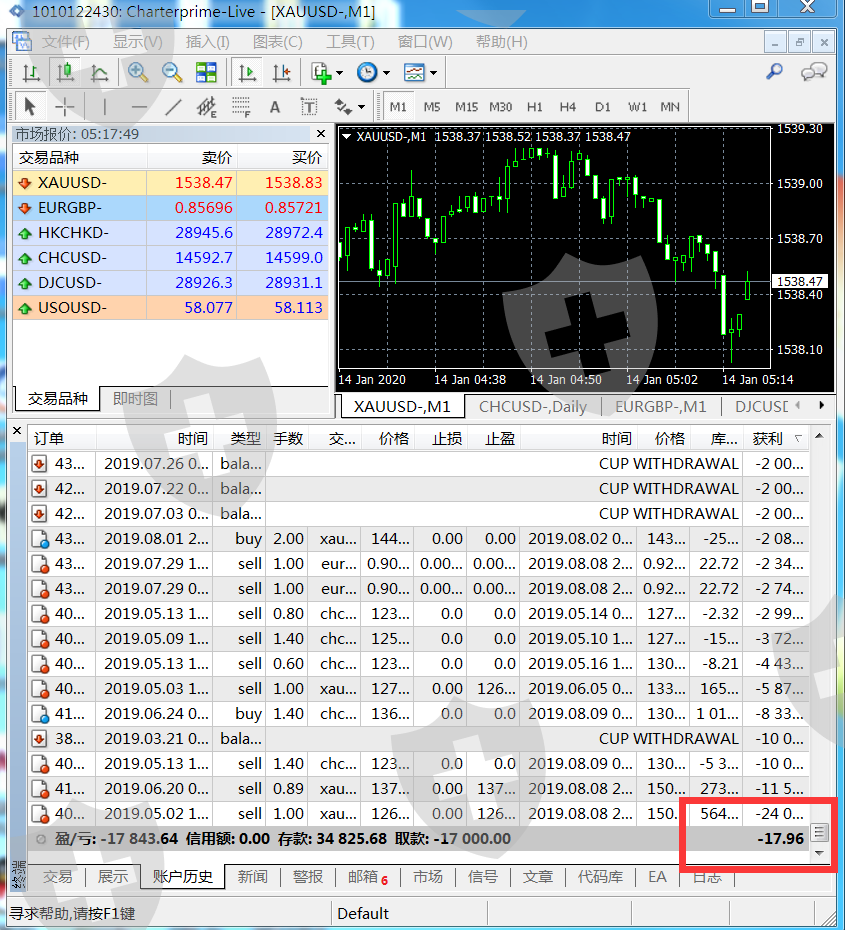The height and width of the screenshot is (930, 845).
Task: Select XAUUSD- row in market watch
Action: (80, 183)
